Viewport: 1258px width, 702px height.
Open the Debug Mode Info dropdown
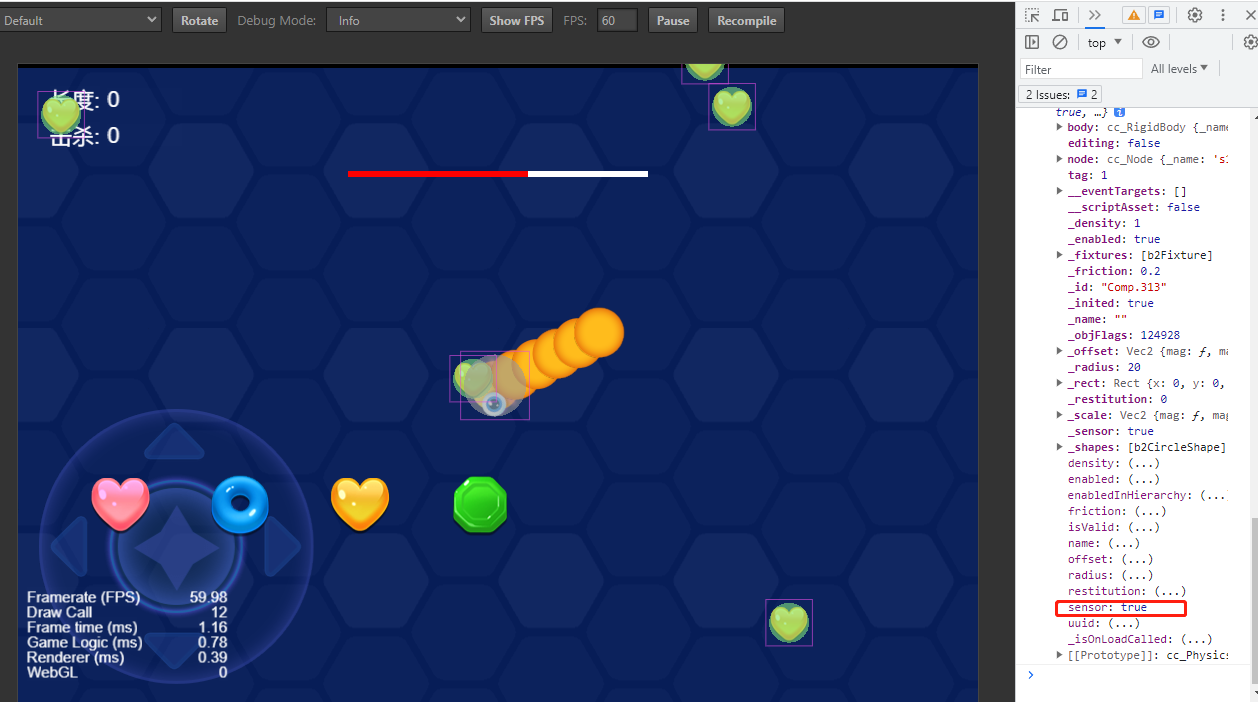398,20
